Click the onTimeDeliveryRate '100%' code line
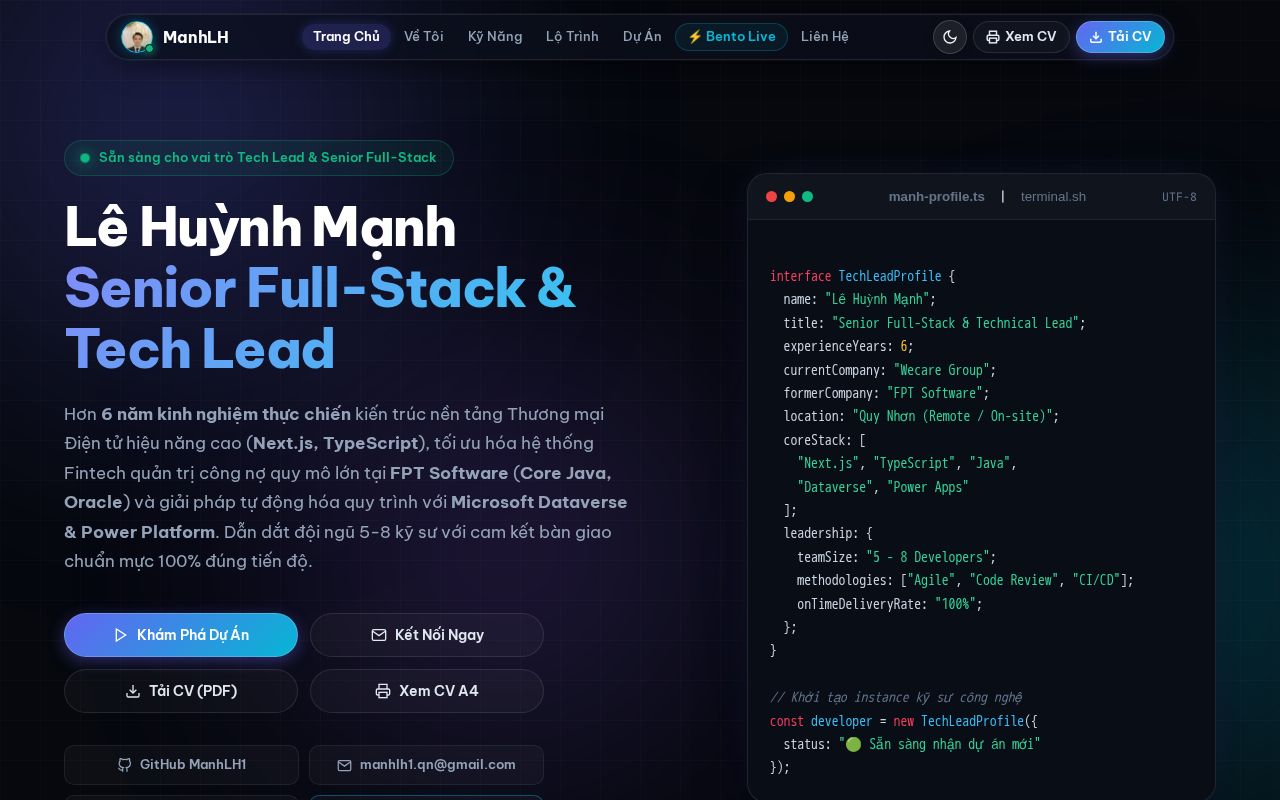Image resolution: width=1280 pixels, height=800 pixels. click(890, 604)
